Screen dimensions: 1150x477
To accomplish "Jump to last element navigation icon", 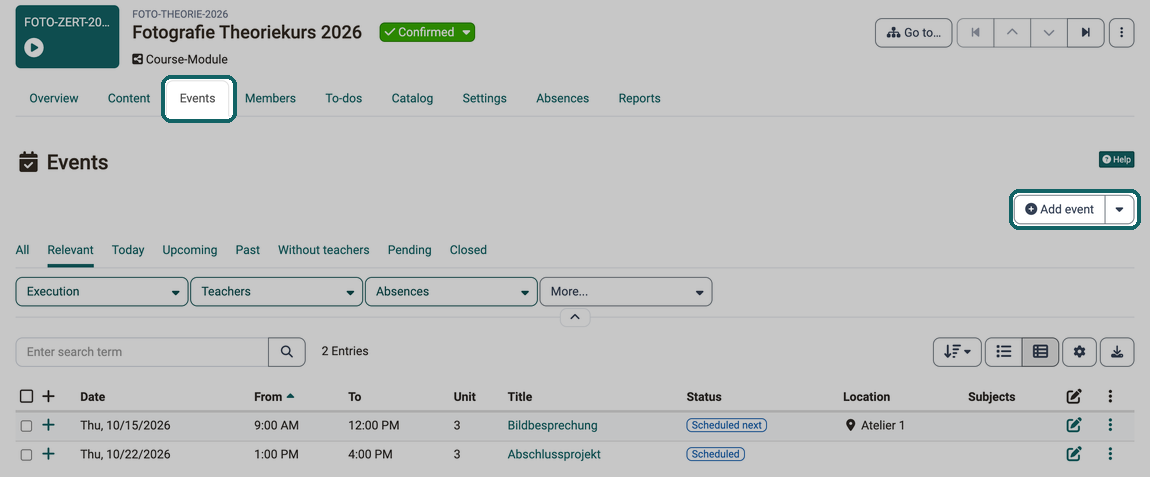I will tap(1085, 33).
